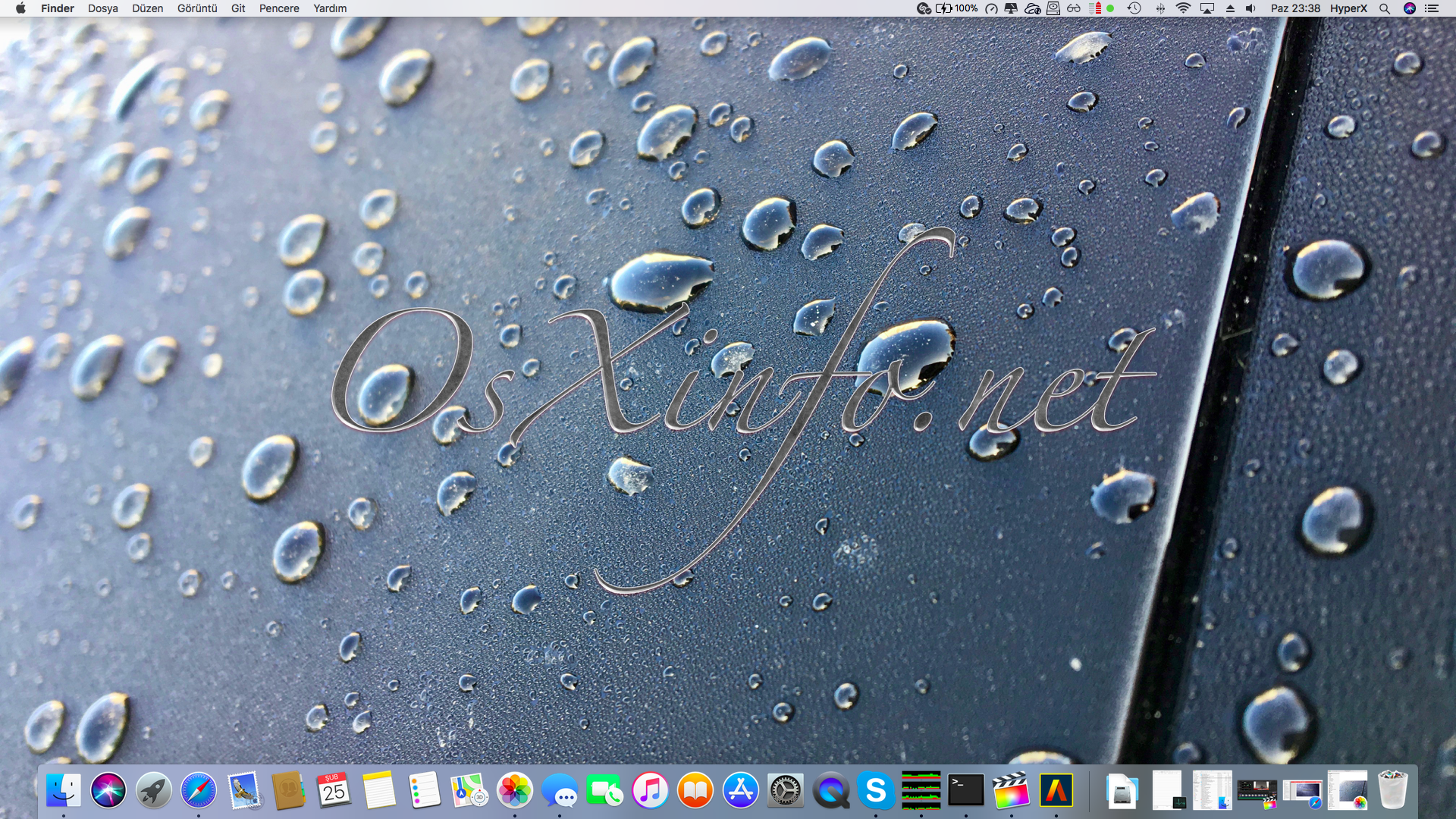Open the volume control menu
1456x819 pixels.
[x=1250, y=8]
